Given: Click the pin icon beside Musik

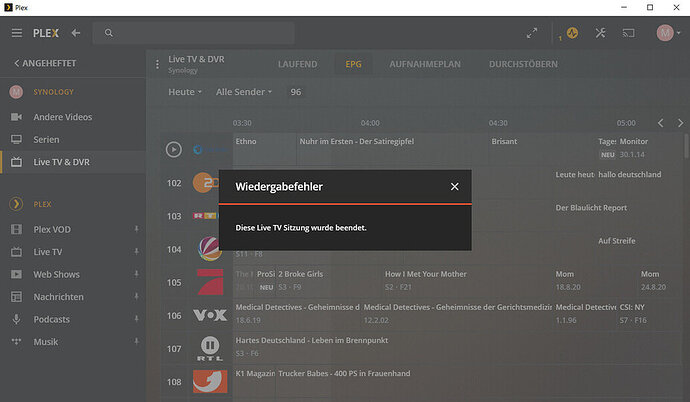Looking at the screenshot, I should [136, 341].
